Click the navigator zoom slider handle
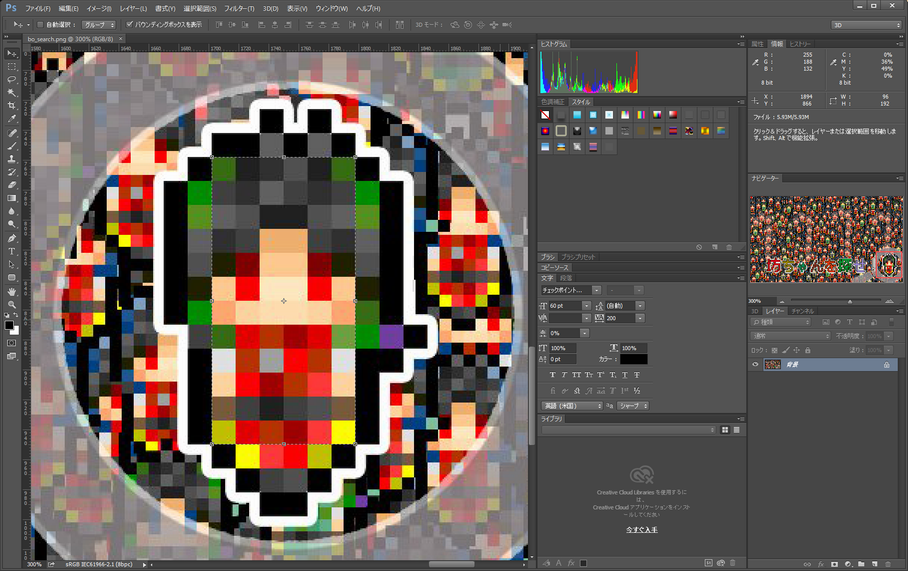This screenshot has height=571, width=908. tap(850, 301)
